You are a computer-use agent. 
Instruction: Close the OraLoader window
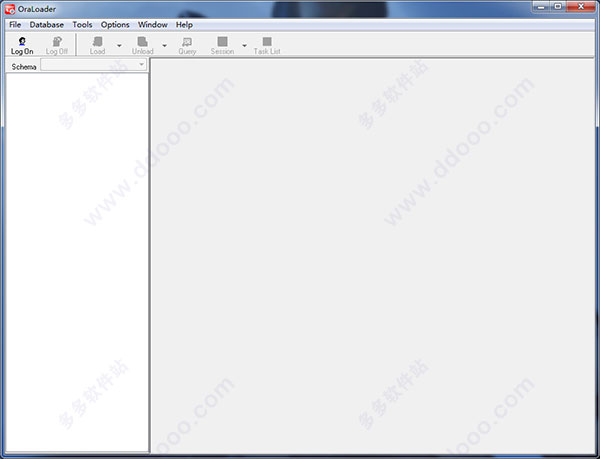point(580,7)
